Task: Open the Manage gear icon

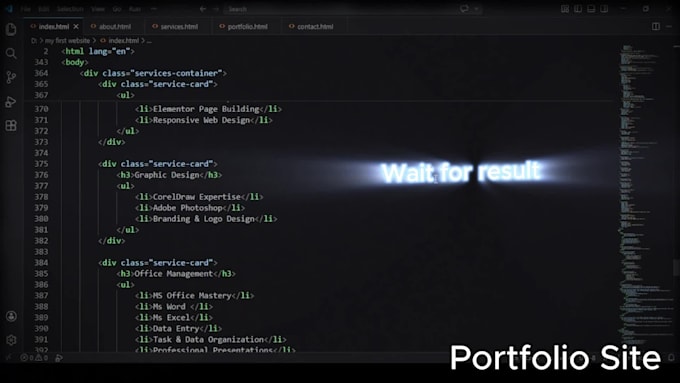Action: (11, 340)
